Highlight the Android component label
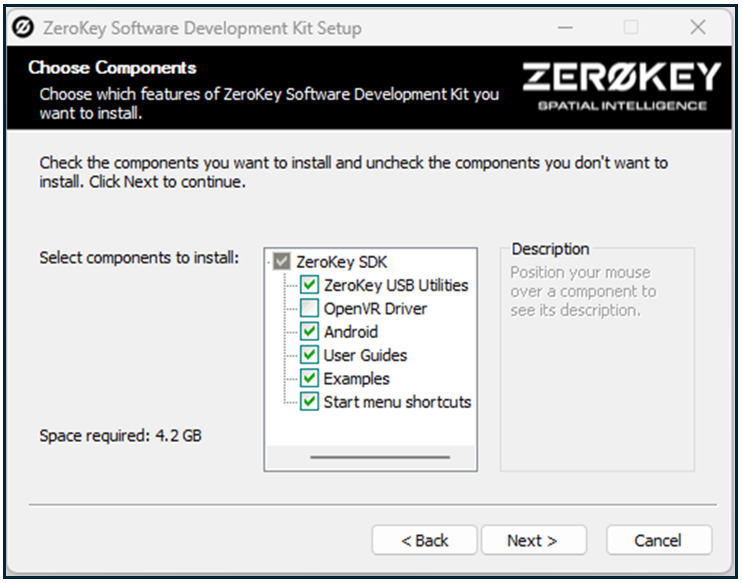This screenshot has height=583, width=743. 351,332
